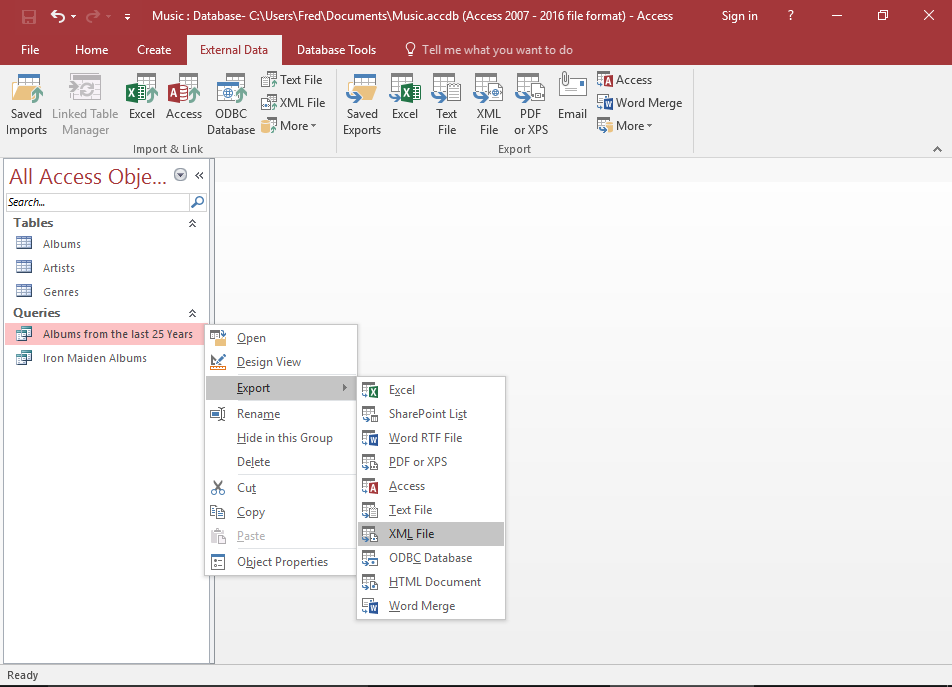
Task: Open the Export submenu entry in the context menu
Action: (281, 388)
